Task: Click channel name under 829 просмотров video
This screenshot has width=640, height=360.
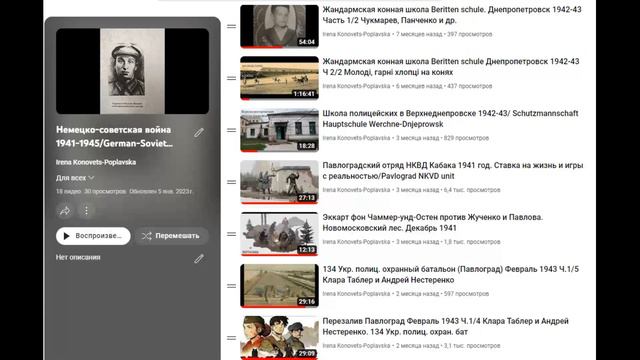Action: (x=356, y=138)
